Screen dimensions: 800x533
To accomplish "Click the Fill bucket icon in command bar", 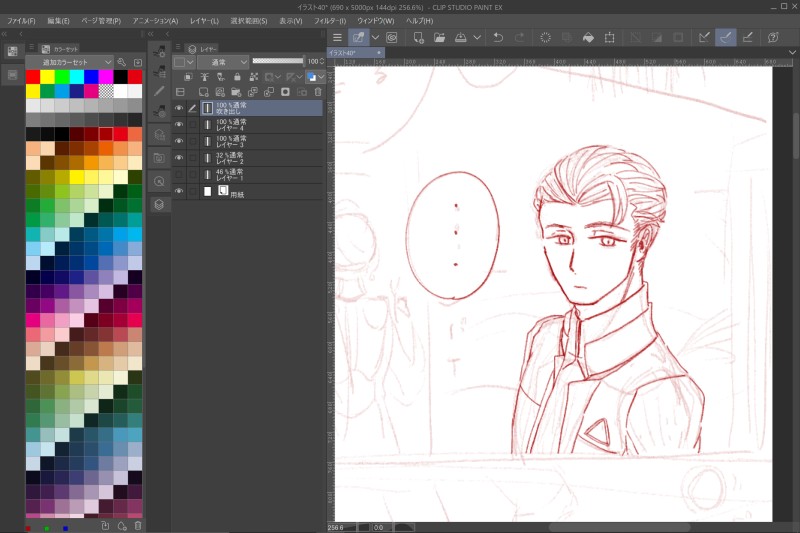I will click(x=589, y=37).
